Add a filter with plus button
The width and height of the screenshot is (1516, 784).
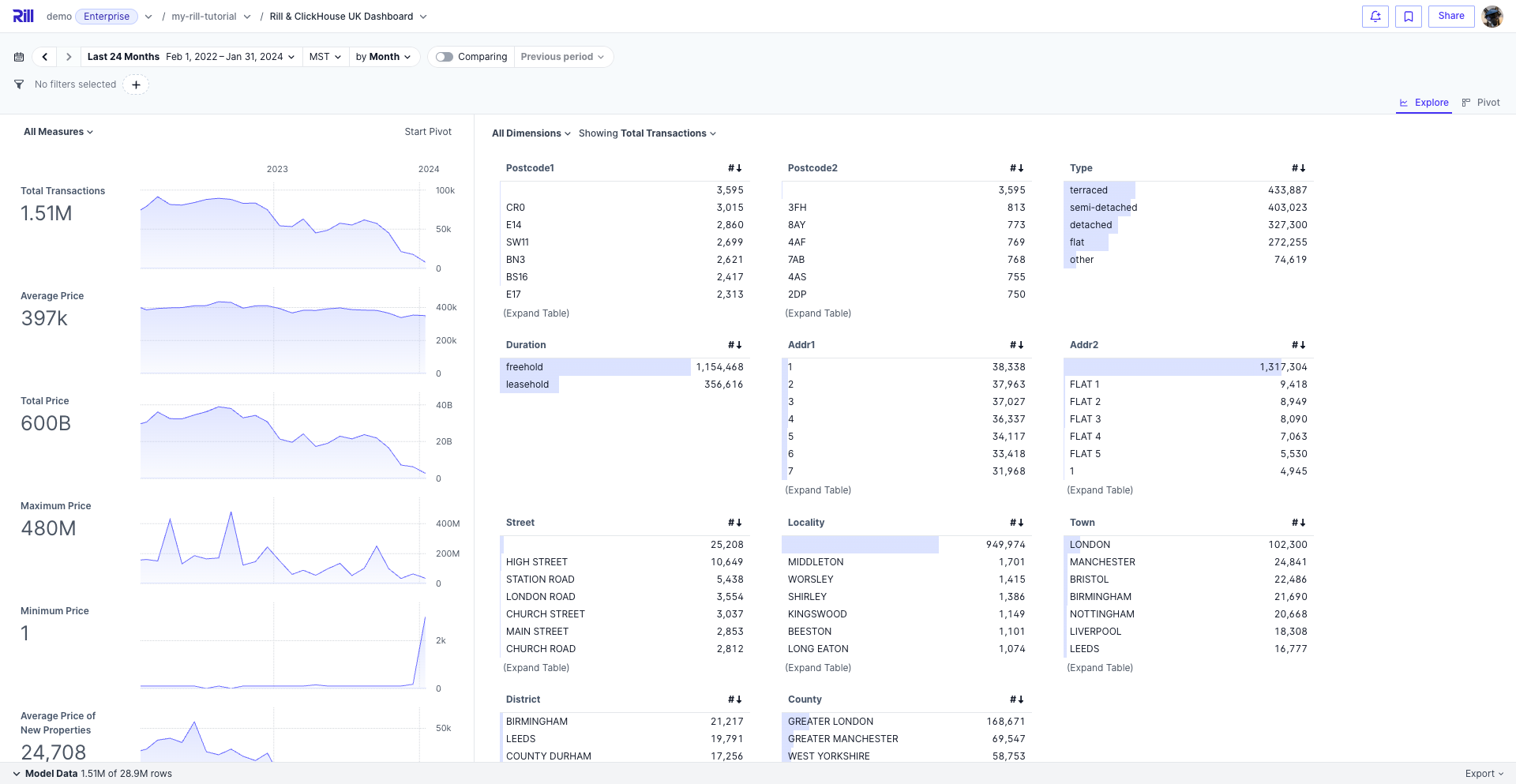tap(136, 84)
